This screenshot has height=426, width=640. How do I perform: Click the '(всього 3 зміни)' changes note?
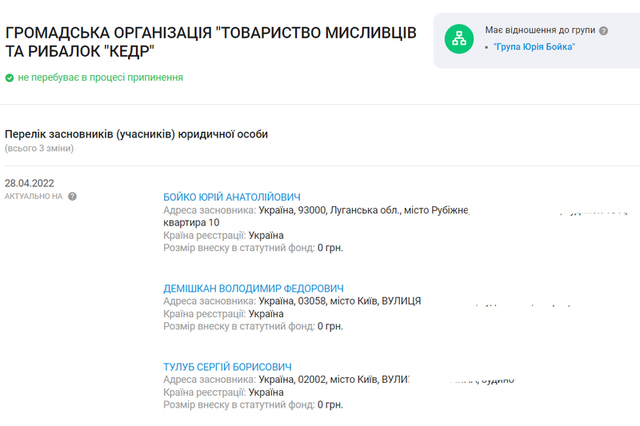[41, 148]
